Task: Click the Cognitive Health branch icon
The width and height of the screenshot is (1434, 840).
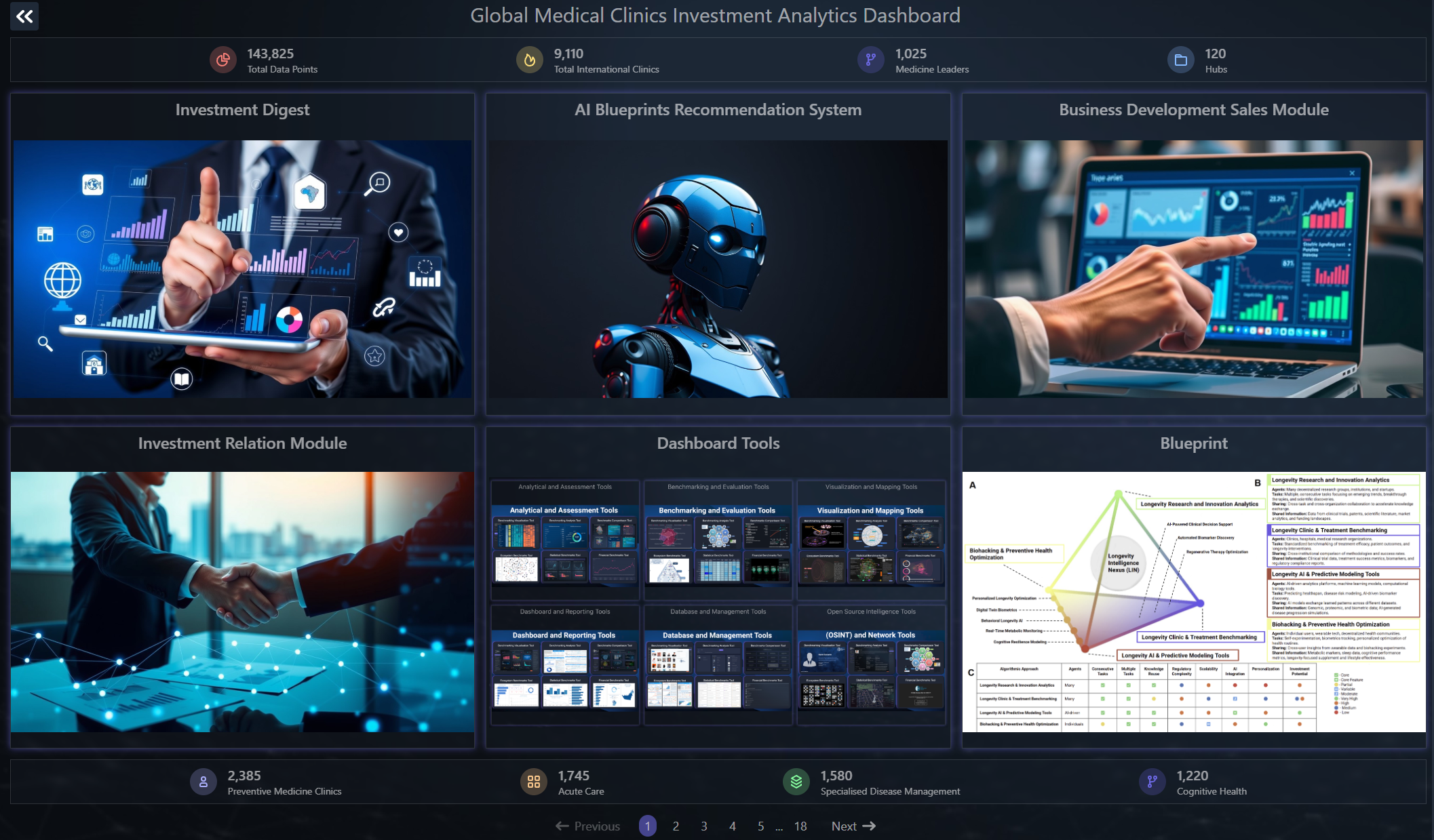Action: 1152,782
